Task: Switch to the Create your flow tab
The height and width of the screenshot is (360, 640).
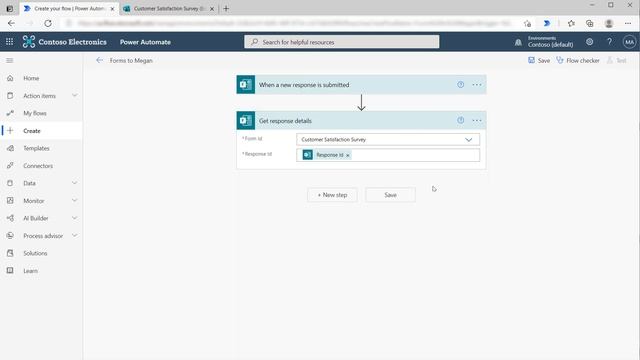Action: pos(69,8)
